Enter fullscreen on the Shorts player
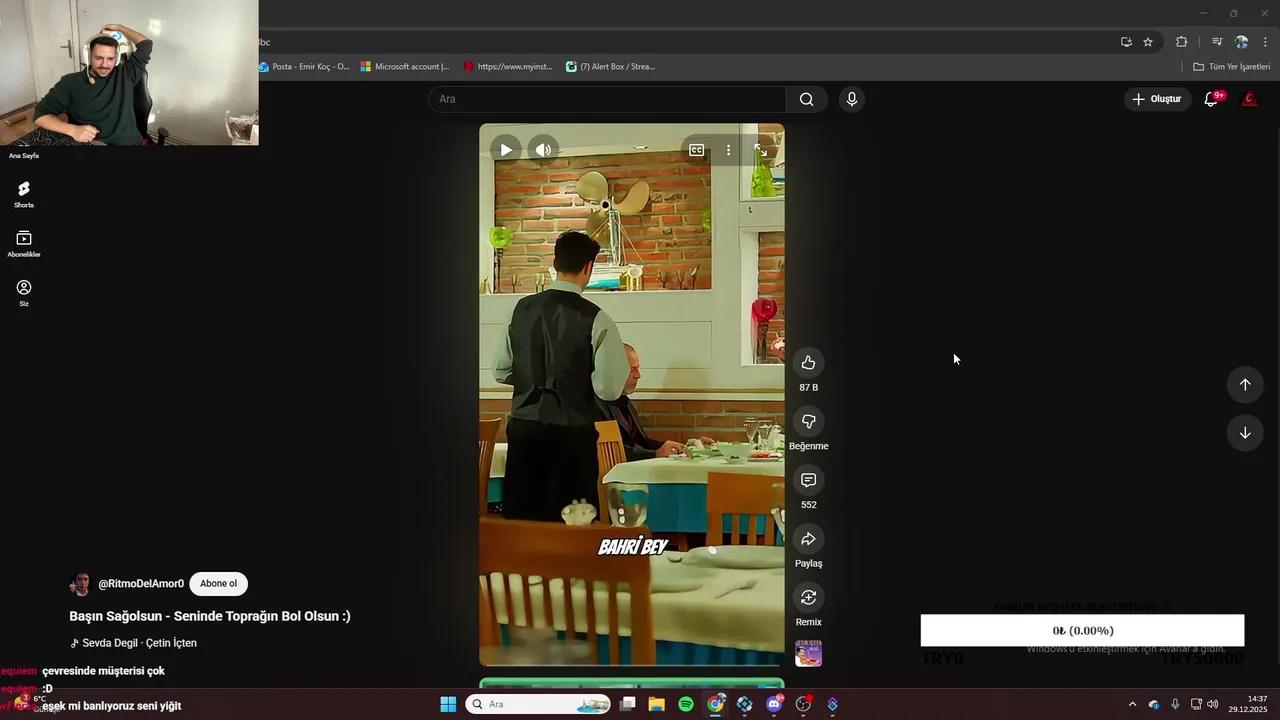This screenshot has width=1280, height=720. pos(761,150)
